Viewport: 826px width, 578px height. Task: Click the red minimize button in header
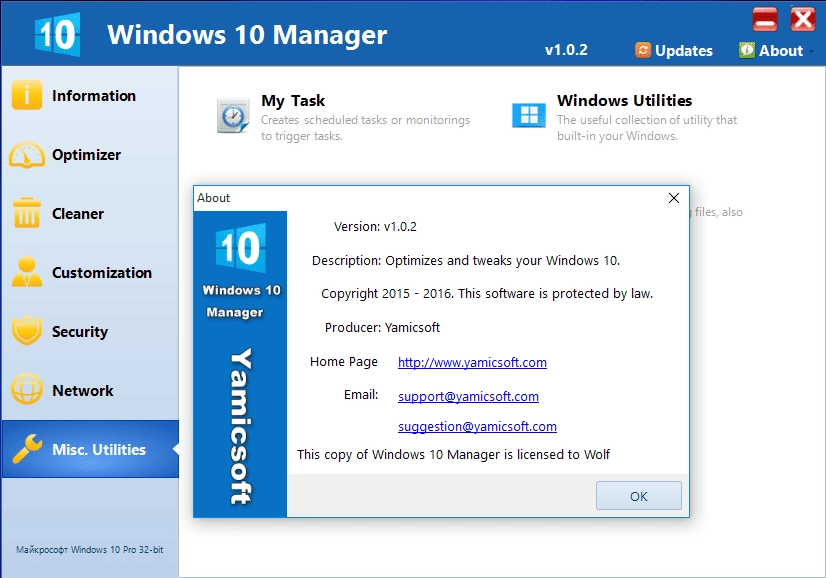[764, 19]
